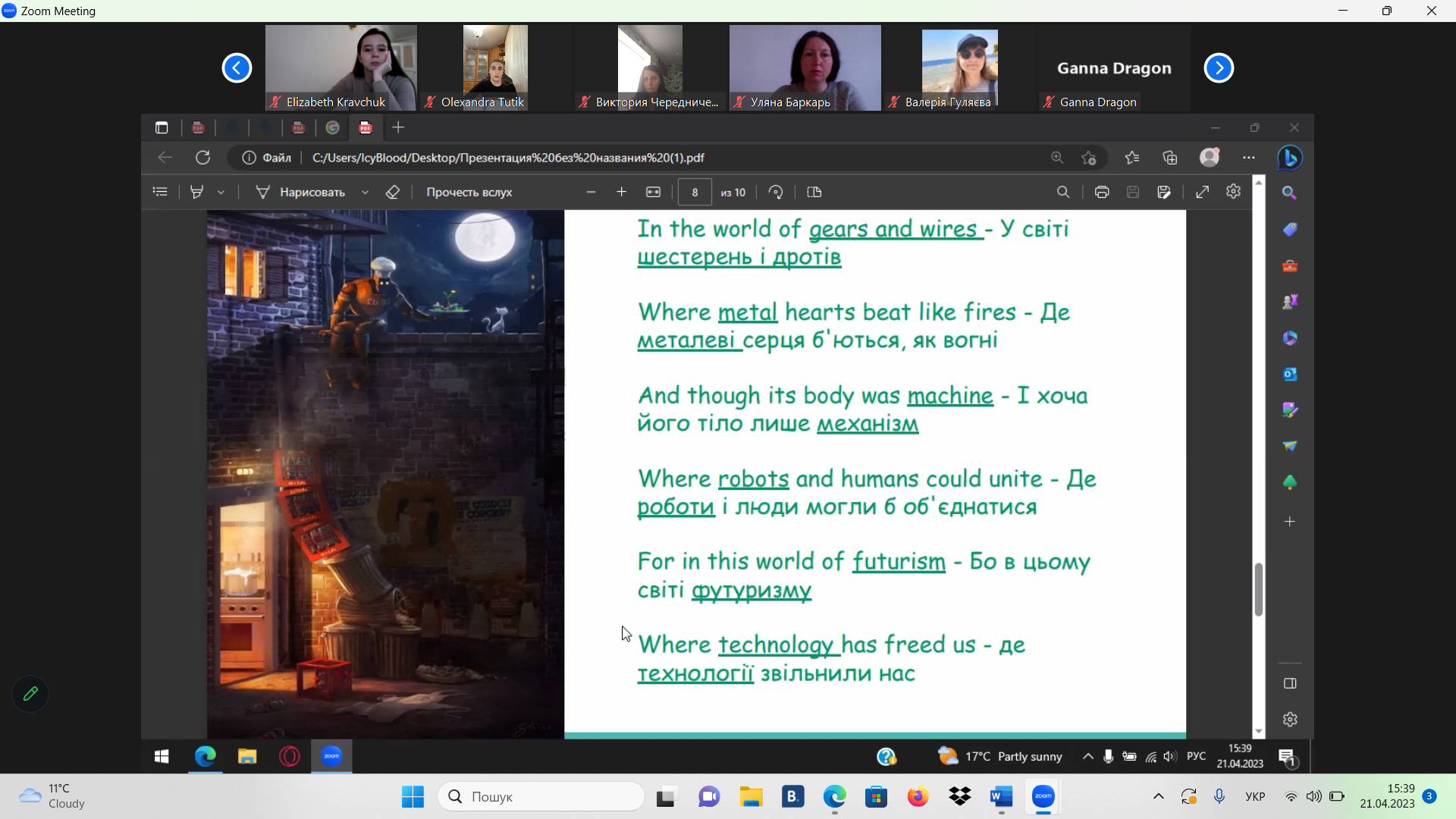Image resolution: width=1456 pixels, height=819 pixels.
Task: Select Olexandra Tutik video thumbnail
Action: click(x=496, y=68)
